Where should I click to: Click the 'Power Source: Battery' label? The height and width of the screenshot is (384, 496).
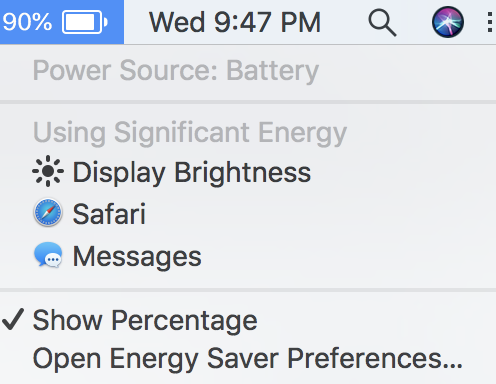click(x=176, y=71)
